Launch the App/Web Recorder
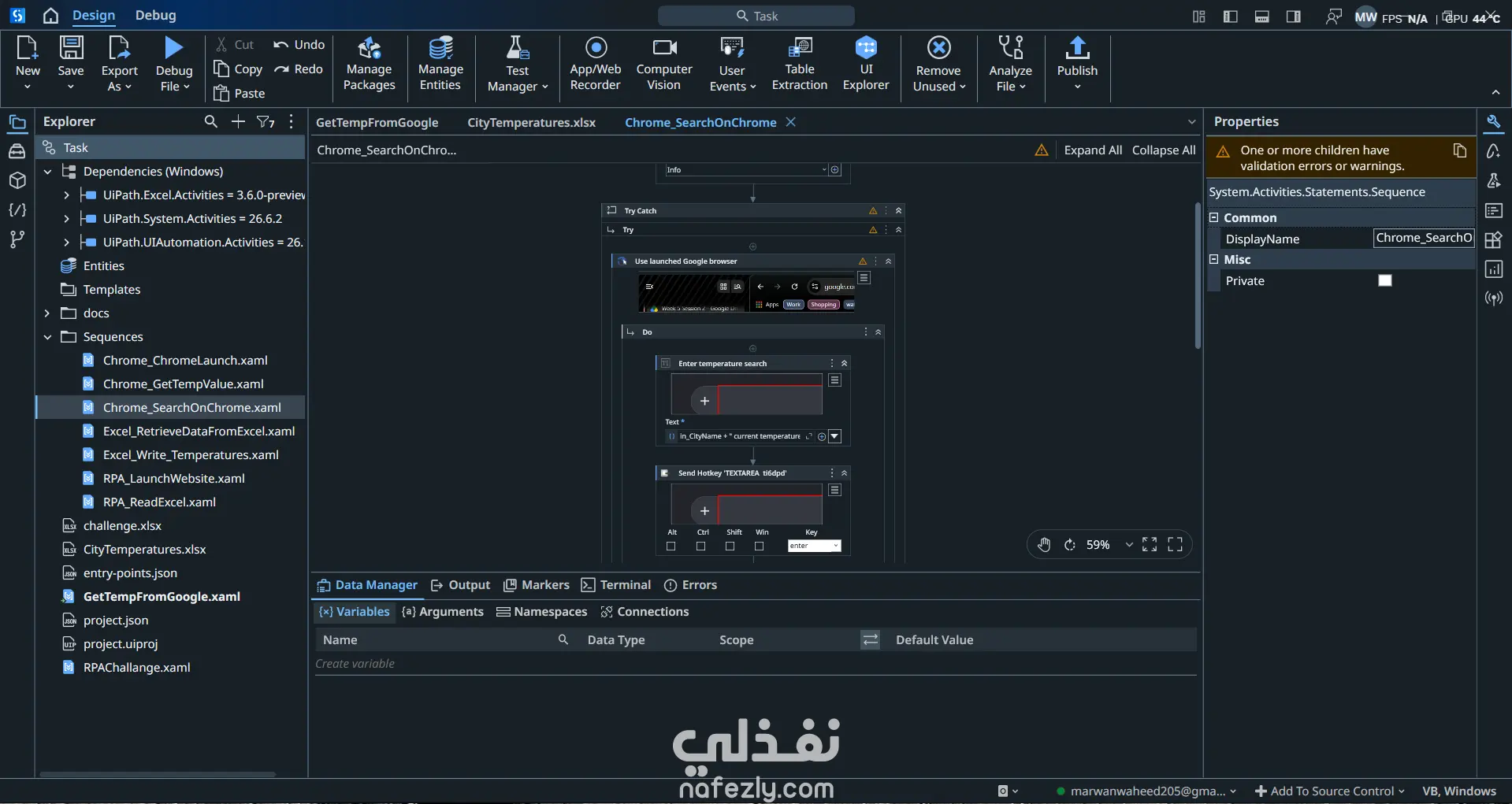 (x=596, y=65)
